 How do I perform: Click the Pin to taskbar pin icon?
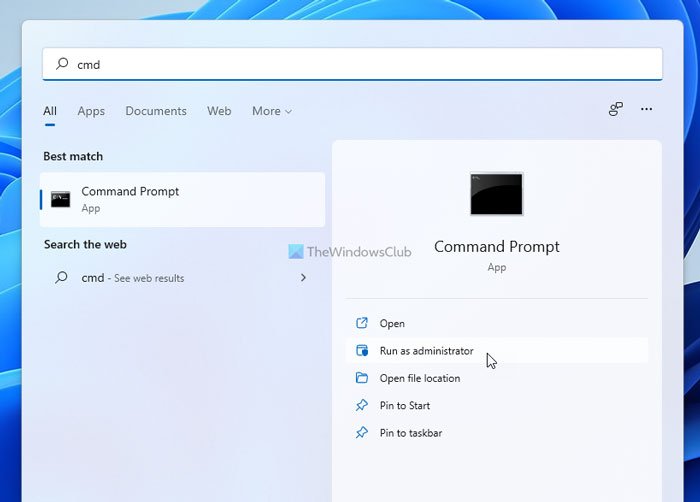pyautogui.click(x=362, y=432)
